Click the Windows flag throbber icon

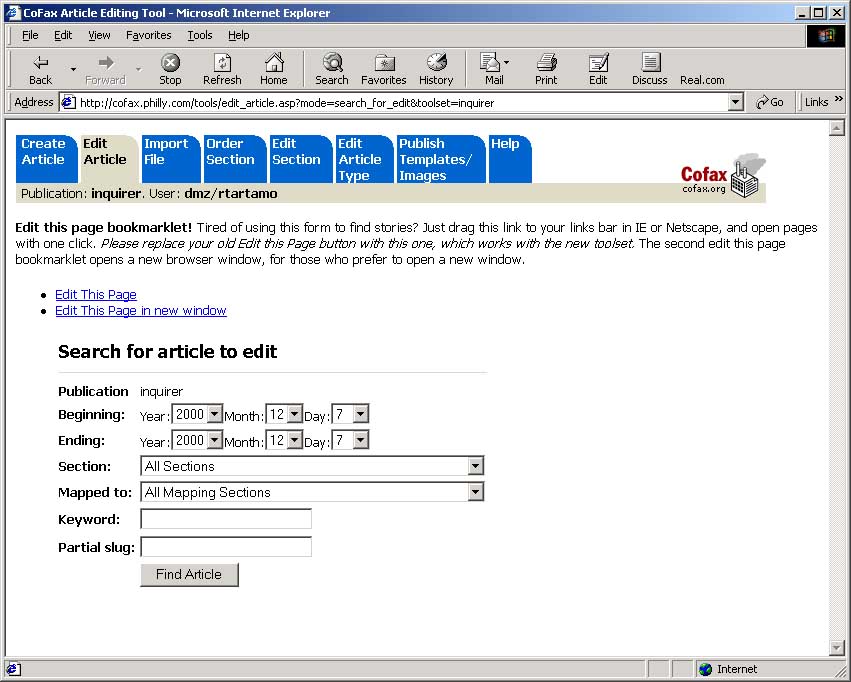pos(826,36)
